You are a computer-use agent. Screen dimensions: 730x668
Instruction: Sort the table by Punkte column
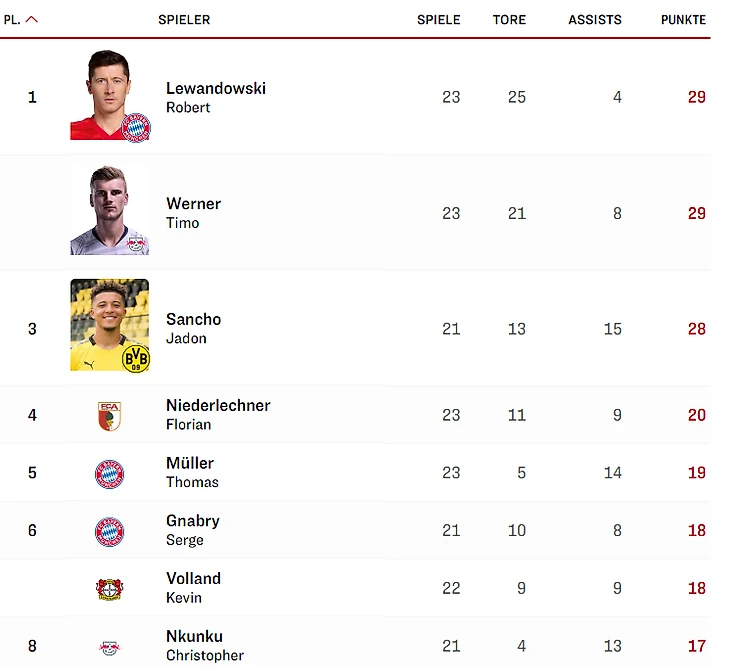click(x=683, y=19)
